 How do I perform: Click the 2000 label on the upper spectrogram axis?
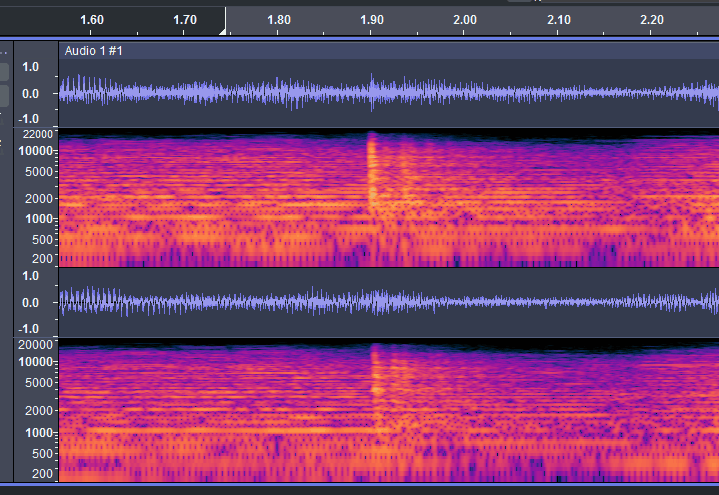click(x=39, y=199)
